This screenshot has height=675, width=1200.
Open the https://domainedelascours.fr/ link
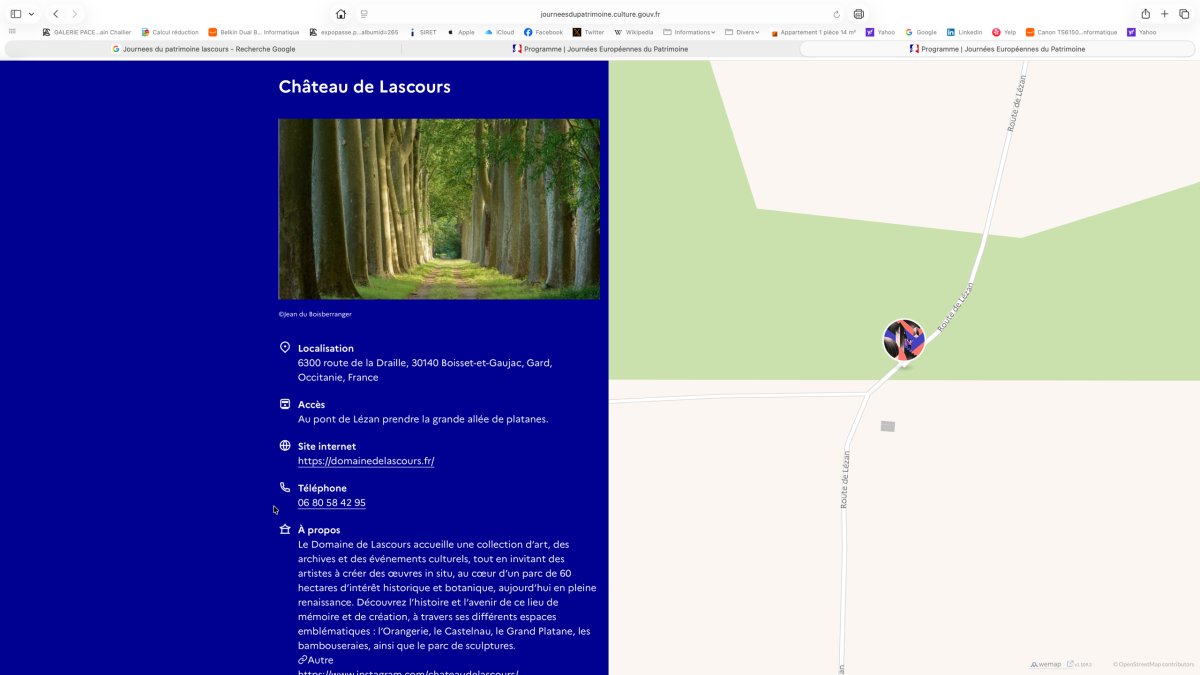366,461
